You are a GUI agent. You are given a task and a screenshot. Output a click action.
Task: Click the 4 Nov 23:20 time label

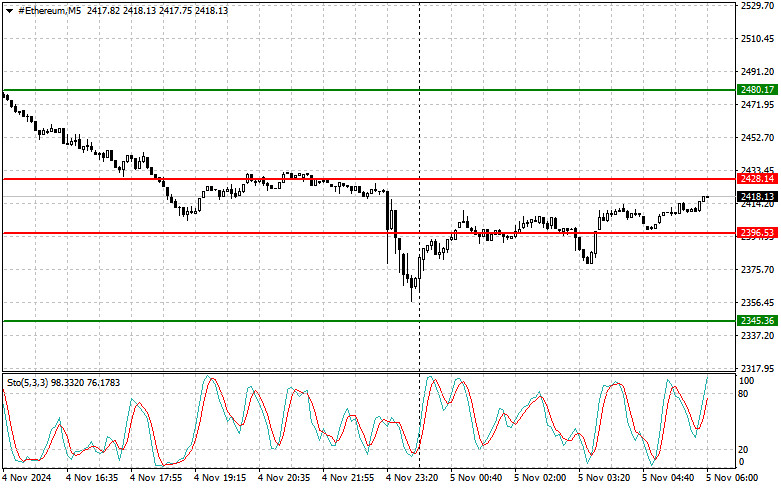click(x=412, y=478)
